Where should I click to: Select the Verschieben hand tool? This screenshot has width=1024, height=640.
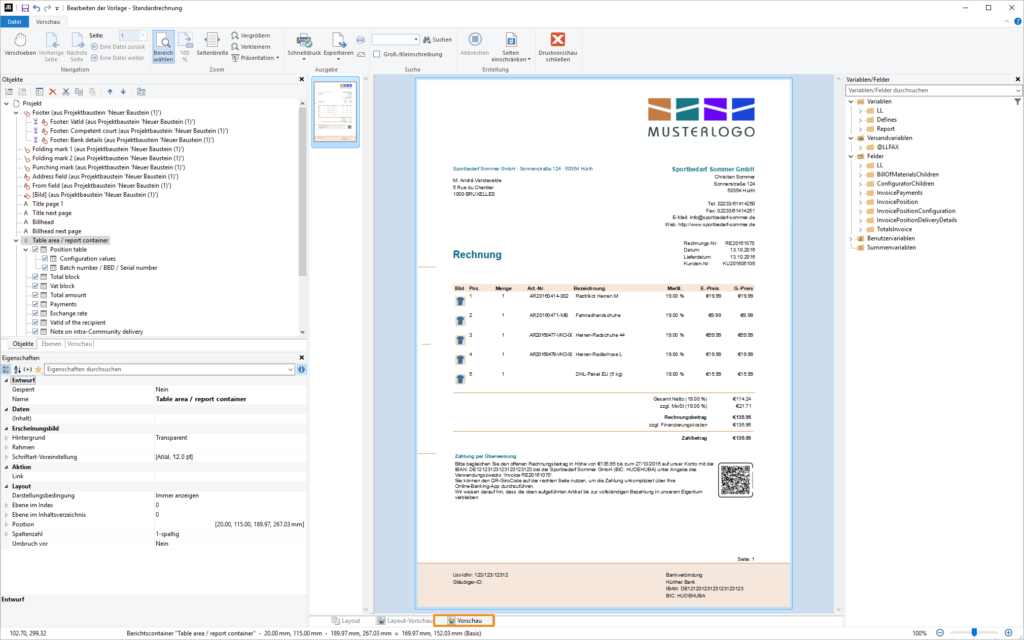[x=20, y=44]
